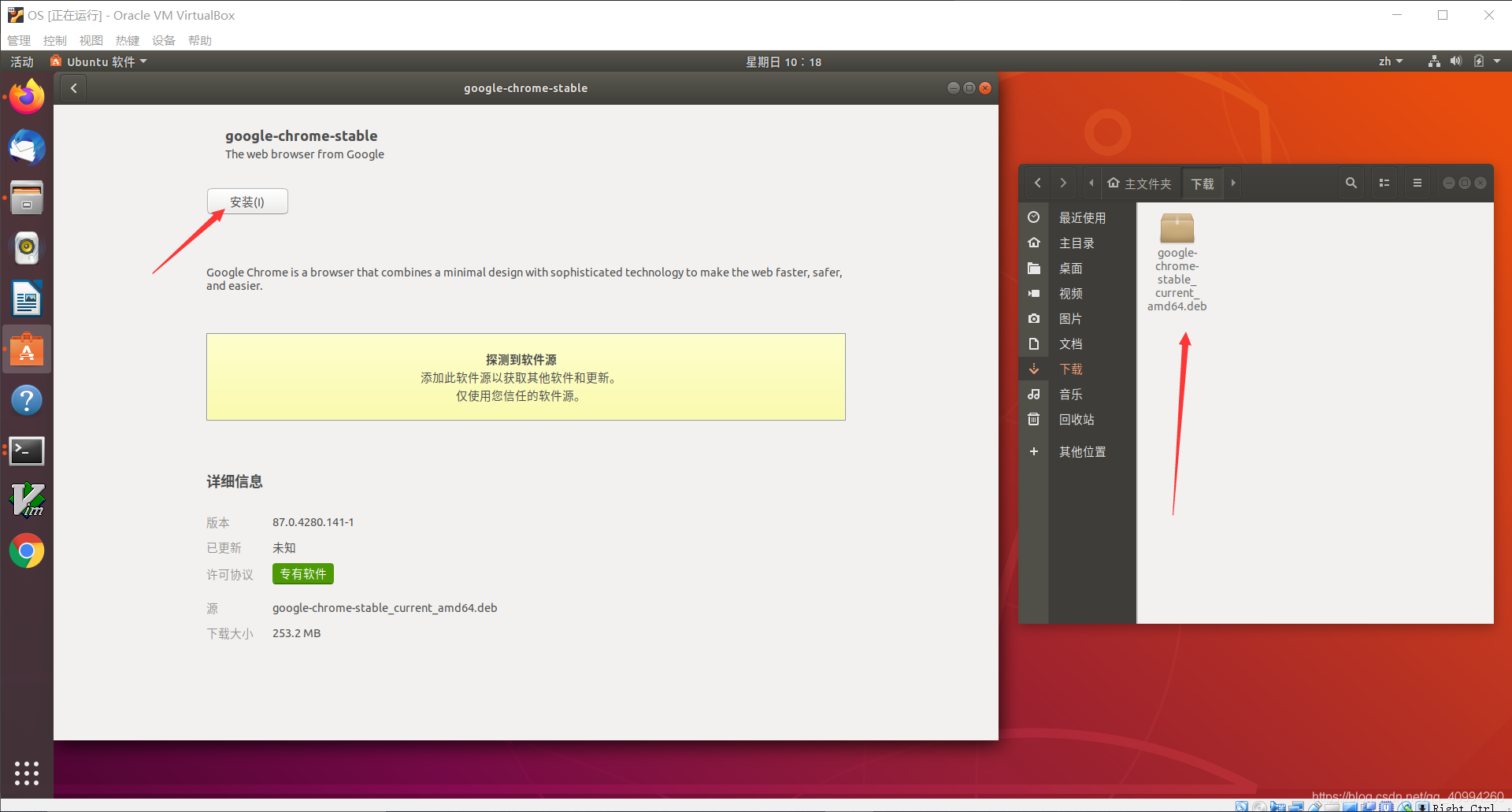The height and width of the screenshot is (812, 1512).
Task: Click the 专有软件 license badge
Action: pos(303,574)
